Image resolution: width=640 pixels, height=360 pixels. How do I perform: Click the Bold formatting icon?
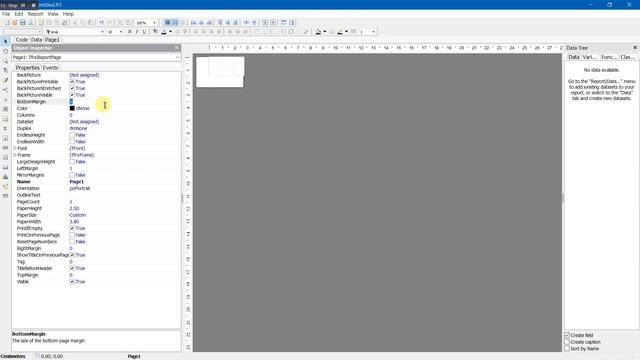(129, 31)
